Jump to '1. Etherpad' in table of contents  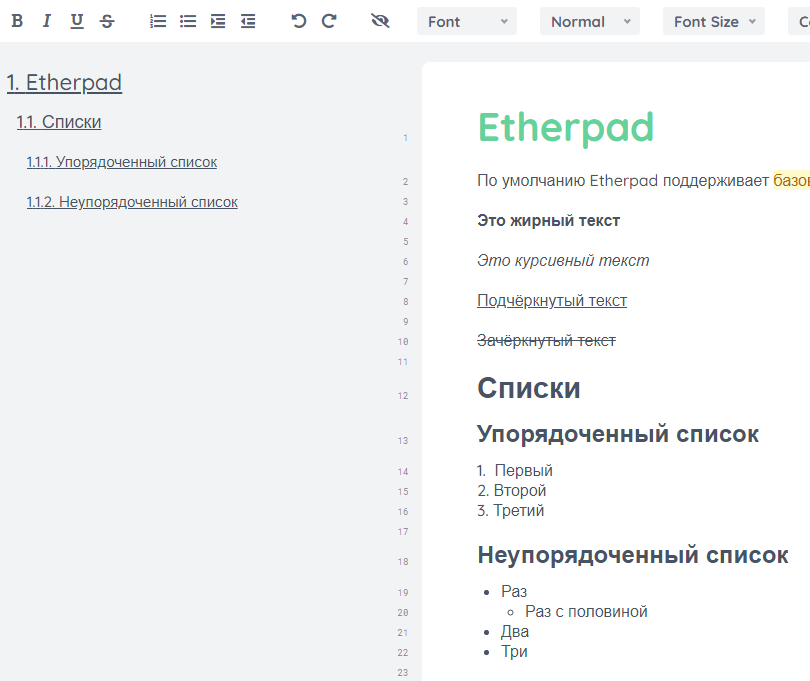click(65, 83)
